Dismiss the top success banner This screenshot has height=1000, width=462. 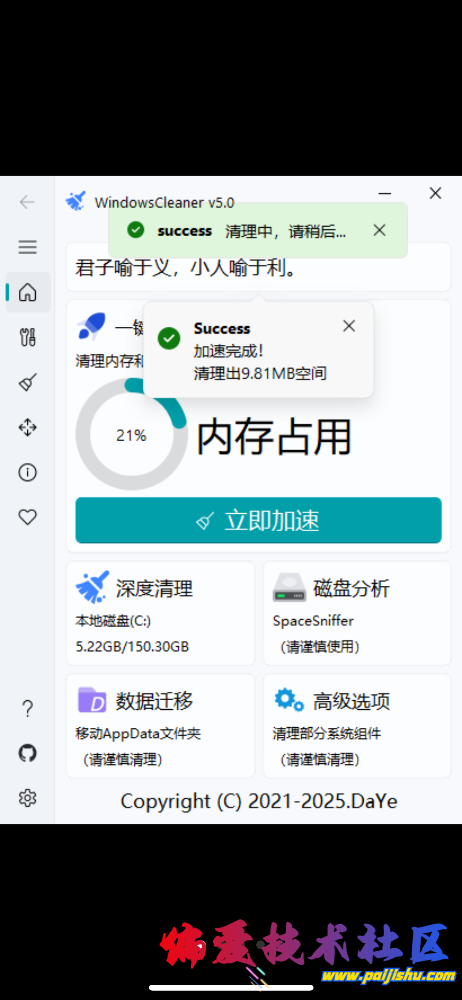click(379, 230)
